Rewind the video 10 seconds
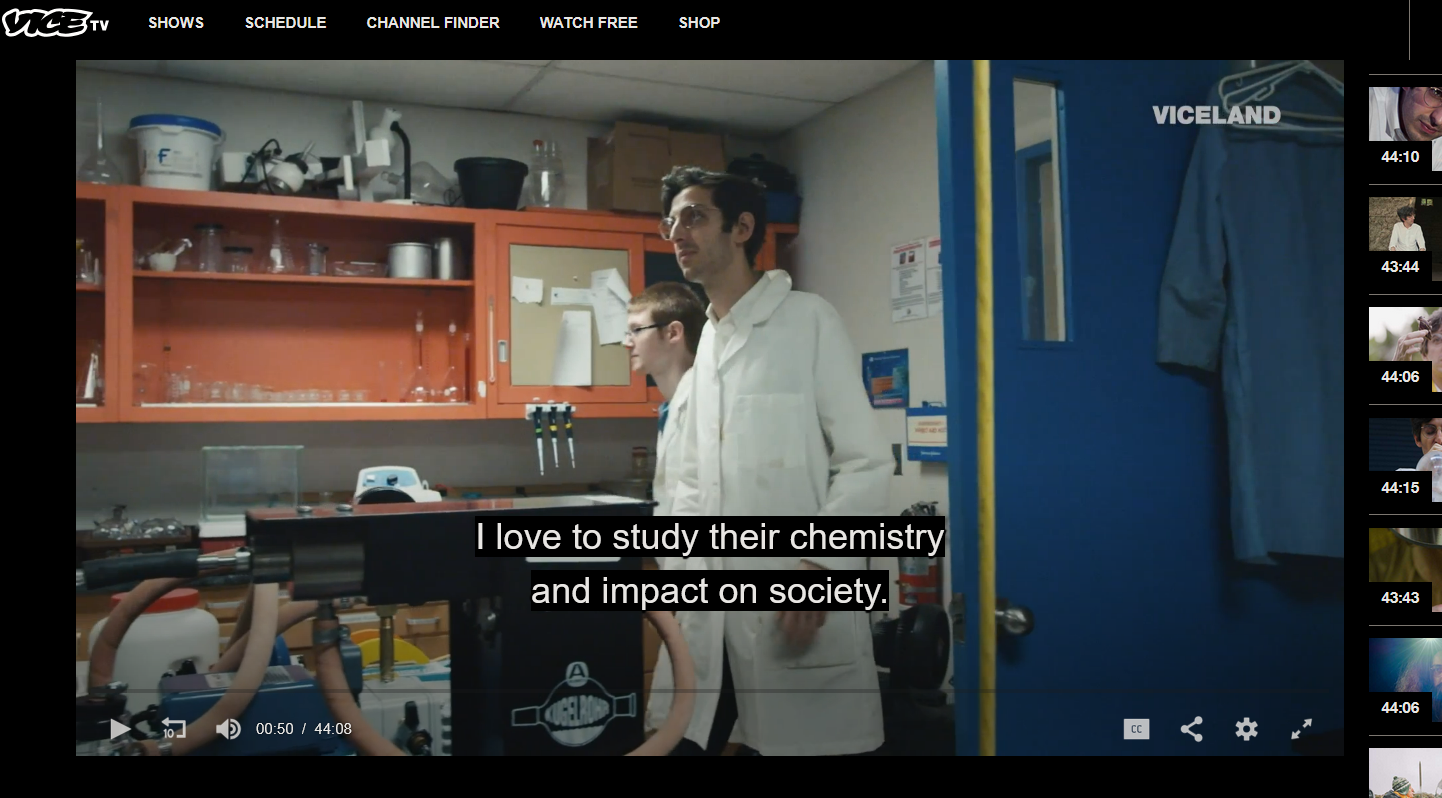Viewport: 1442px width, 798px height. click(174, 729)
